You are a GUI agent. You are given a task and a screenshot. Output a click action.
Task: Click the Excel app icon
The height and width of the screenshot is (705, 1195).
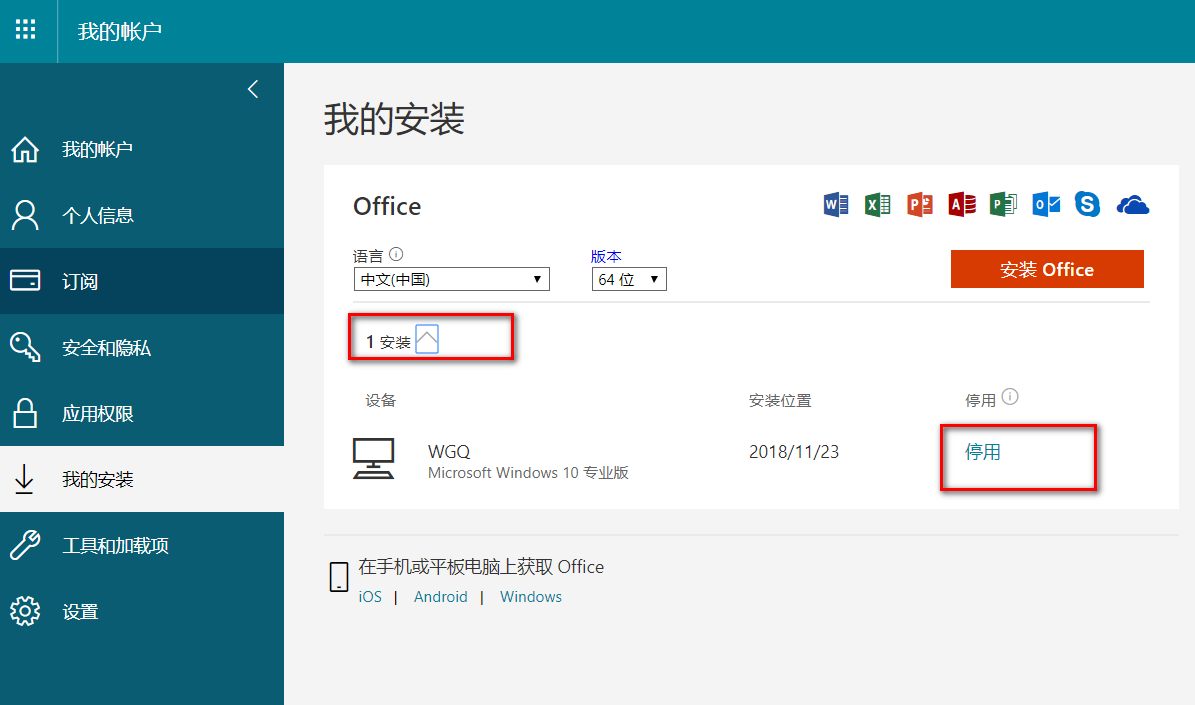[x=878, y=204]
